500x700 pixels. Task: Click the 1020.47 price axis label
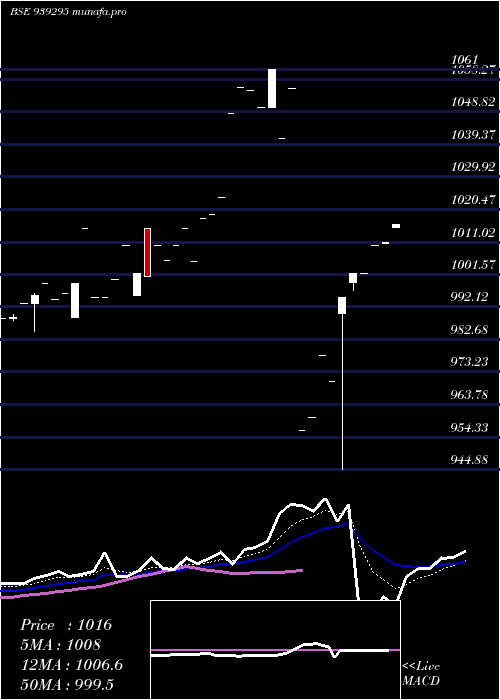tap(473, 200)
